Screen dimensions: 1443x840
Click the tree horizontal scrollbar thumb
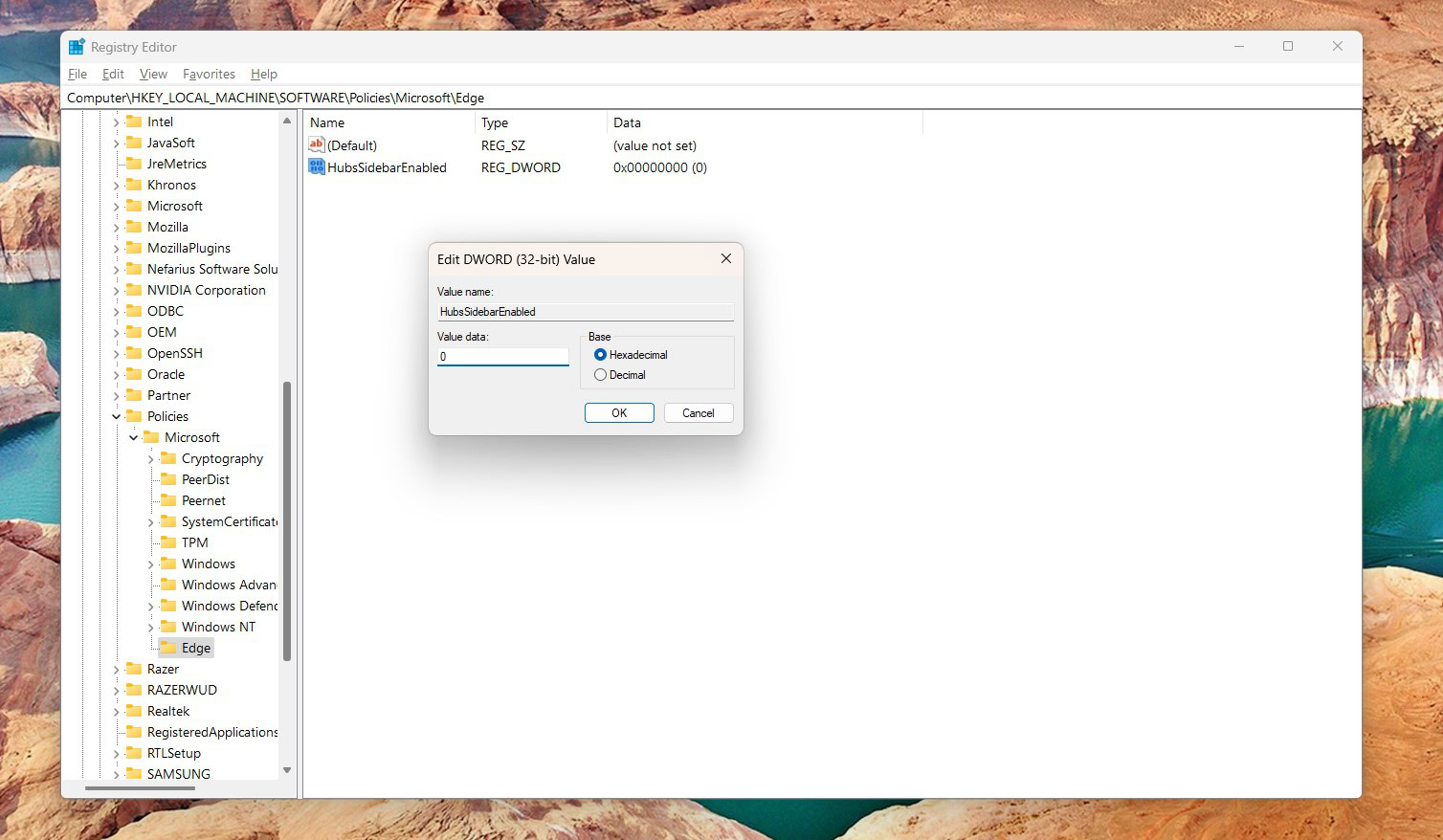(140, 788)
